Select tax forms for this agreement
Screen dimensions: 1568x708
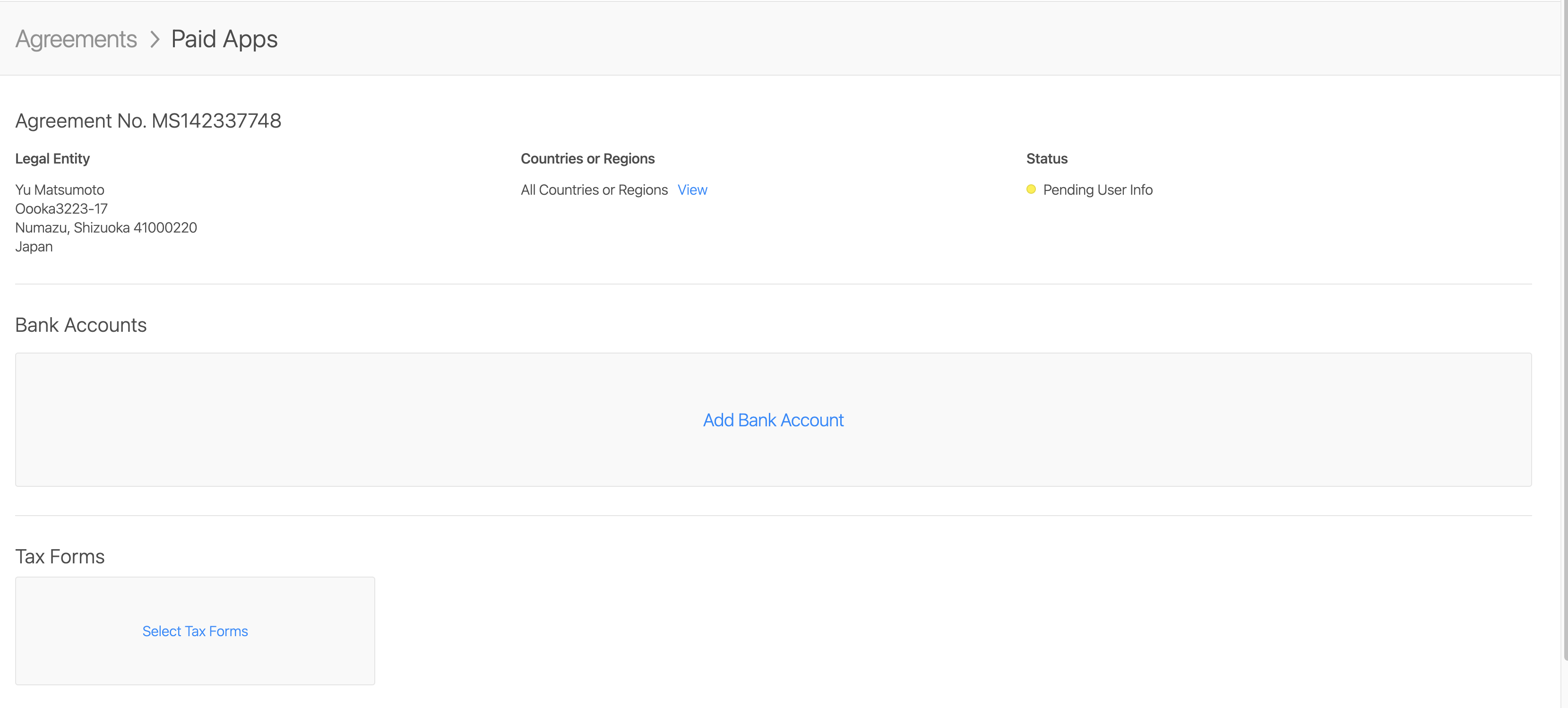point(195,630)
